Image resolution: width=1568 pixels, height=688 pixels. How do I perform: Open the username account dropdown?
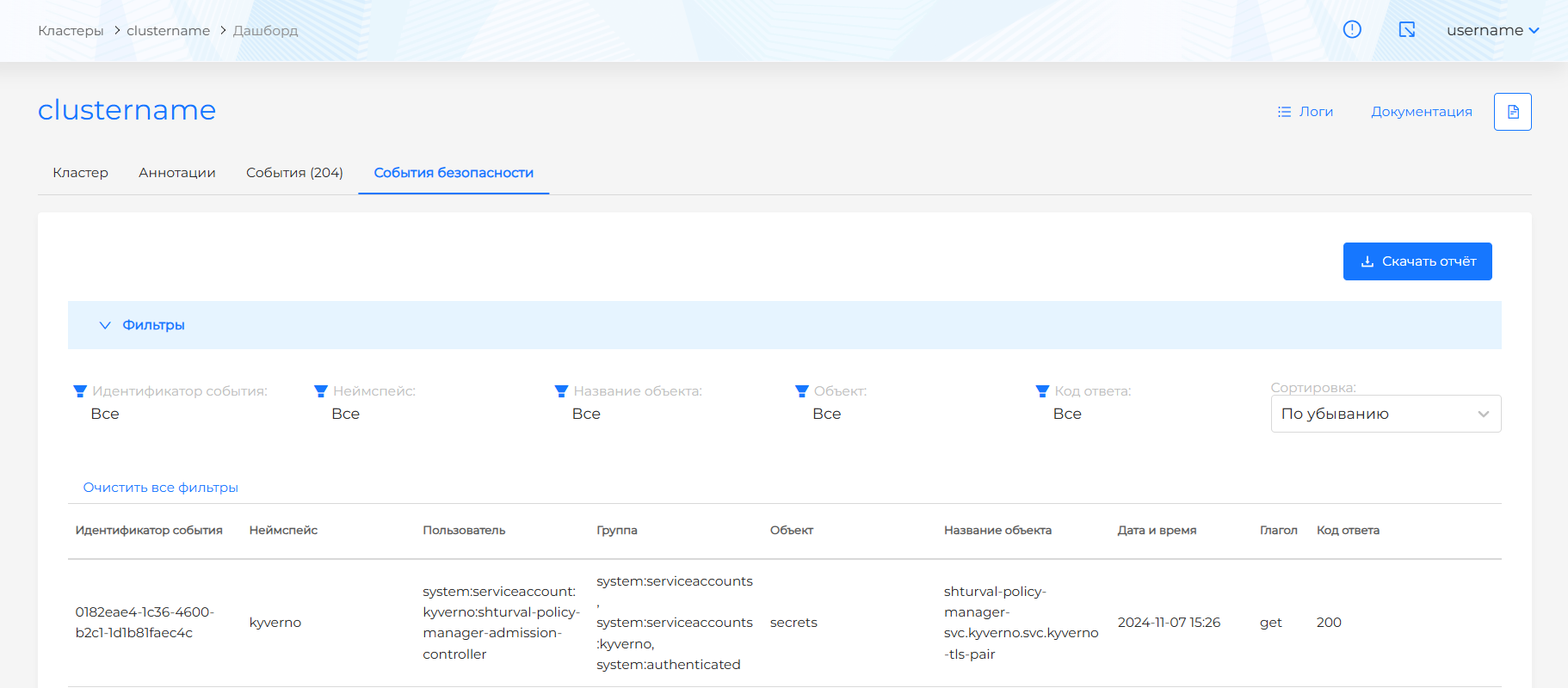tap(1492, 30)
